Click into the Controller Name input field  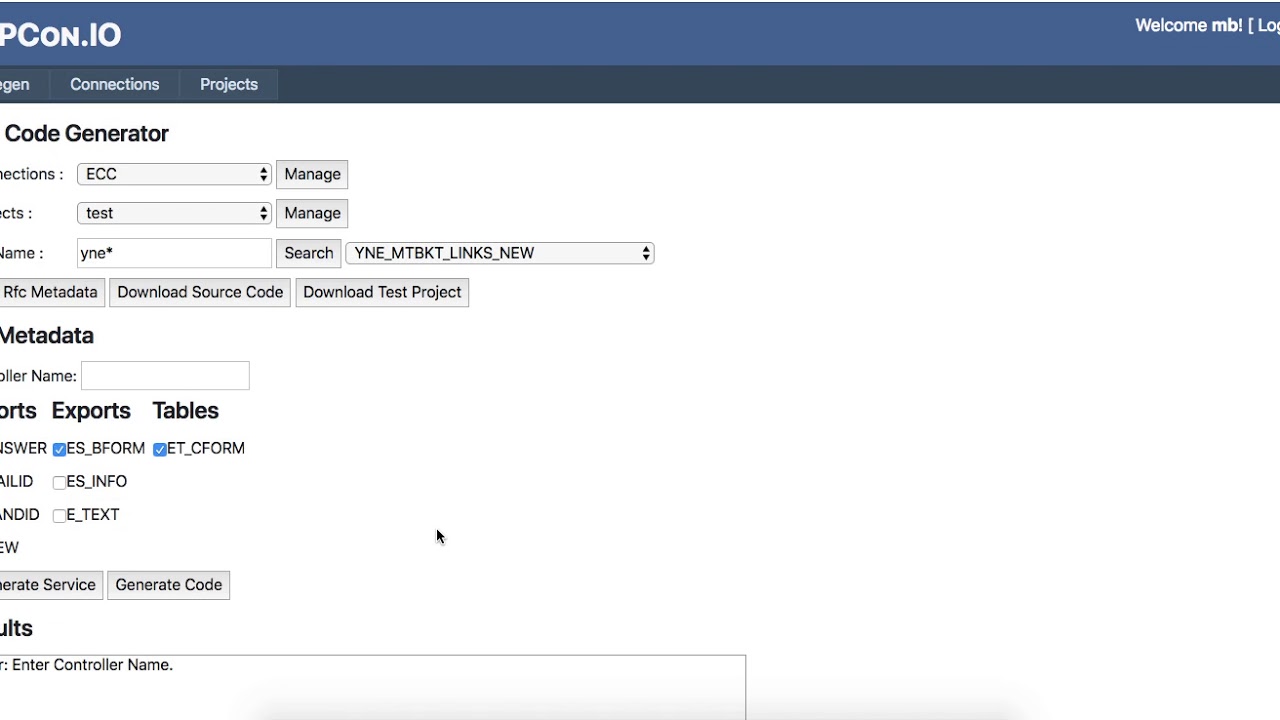click(x=165, y=376)
